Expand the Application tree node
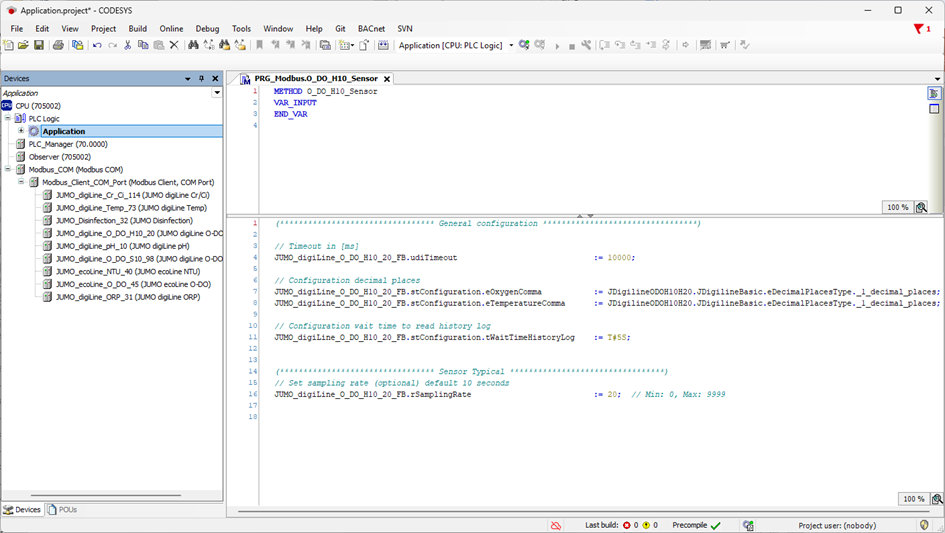 (21, 131)
